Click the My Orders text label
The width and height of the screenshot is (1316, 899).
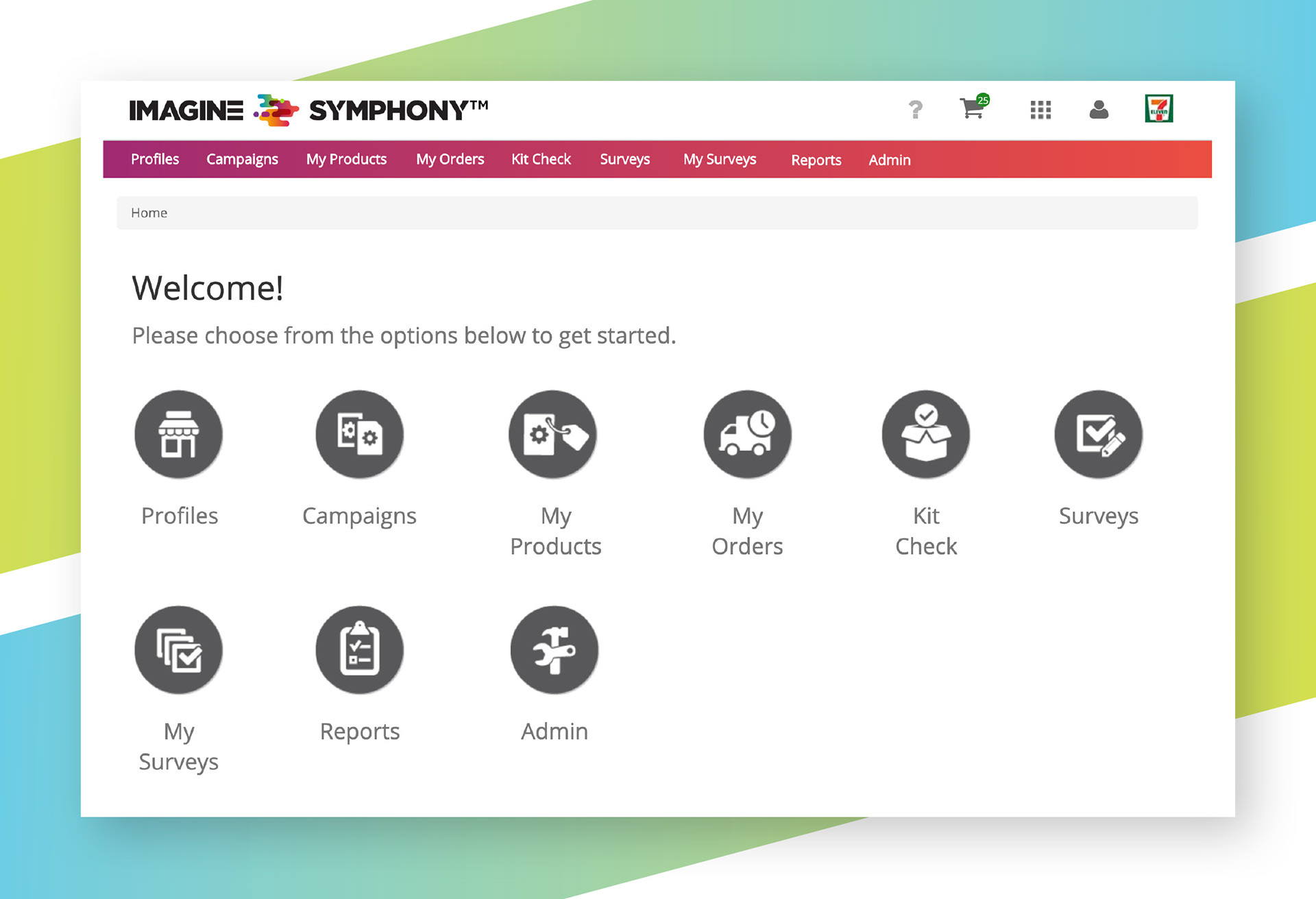[x=747, y=531]
